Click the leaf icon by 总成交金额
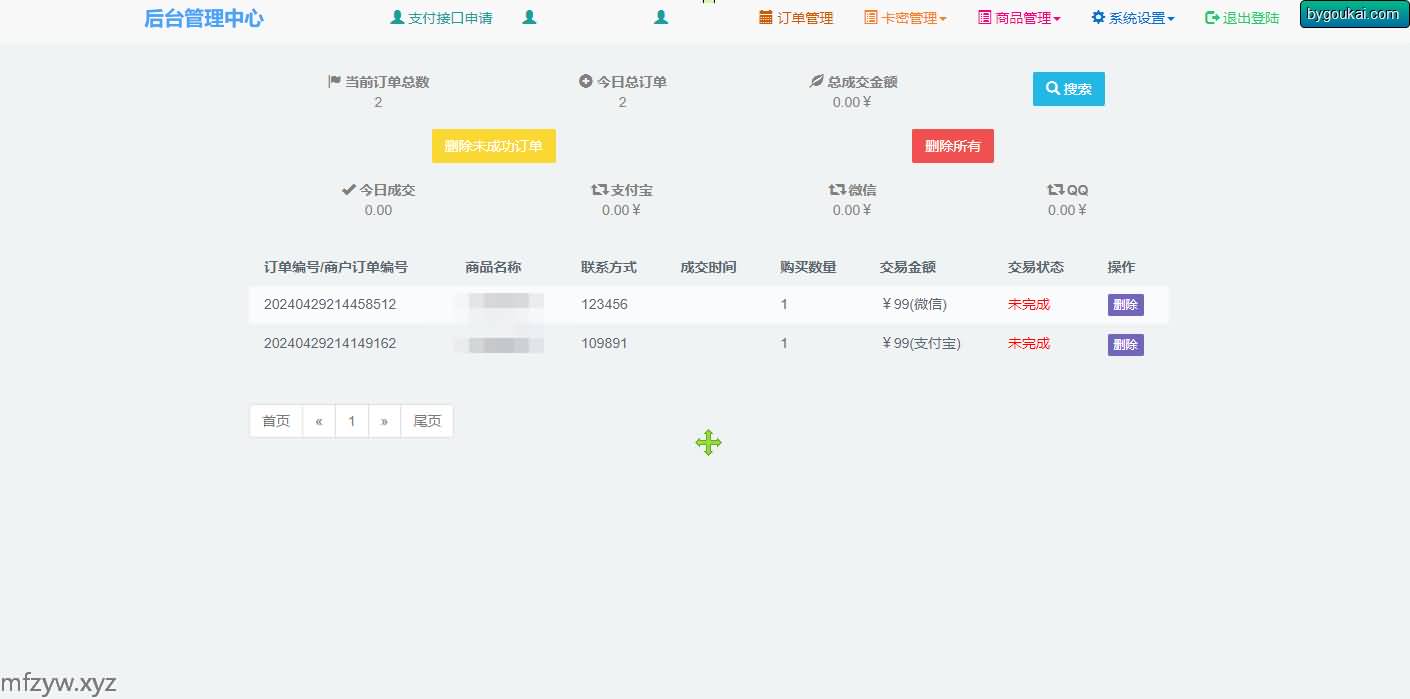Image resolution: width=1410 pixels, height=699 pixels. tap(817, 81)
